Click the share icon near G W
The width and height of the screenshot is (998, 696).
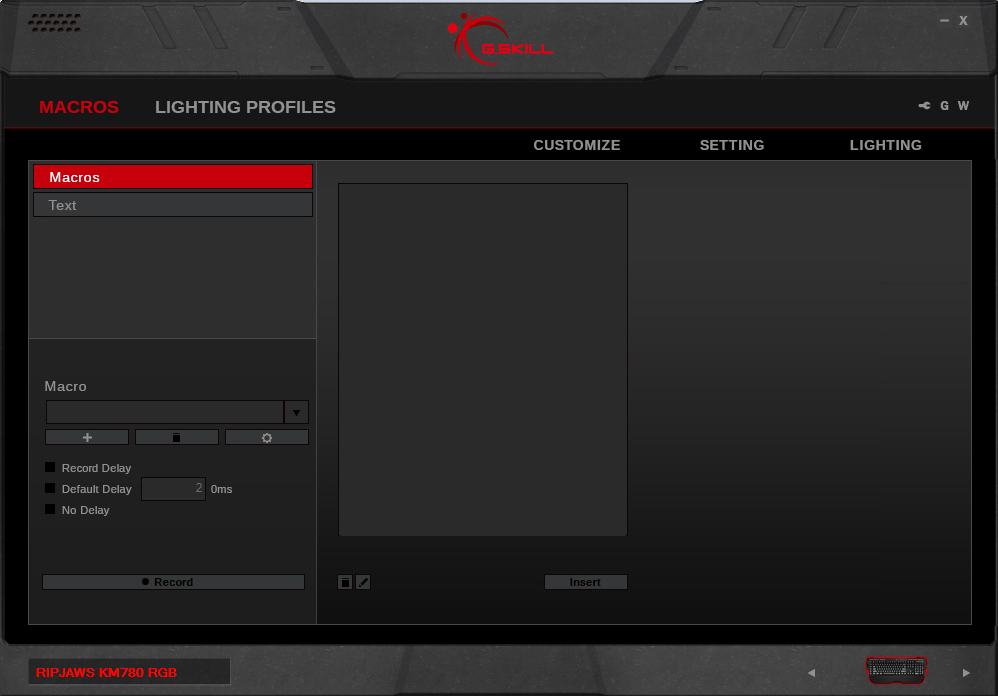pyautogui.click(x=924, y=106)
